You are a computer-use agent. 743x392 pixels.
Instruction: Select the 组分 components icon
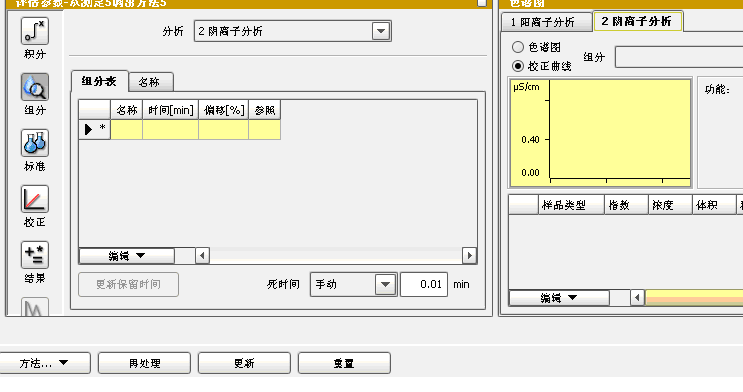point(35,87)
